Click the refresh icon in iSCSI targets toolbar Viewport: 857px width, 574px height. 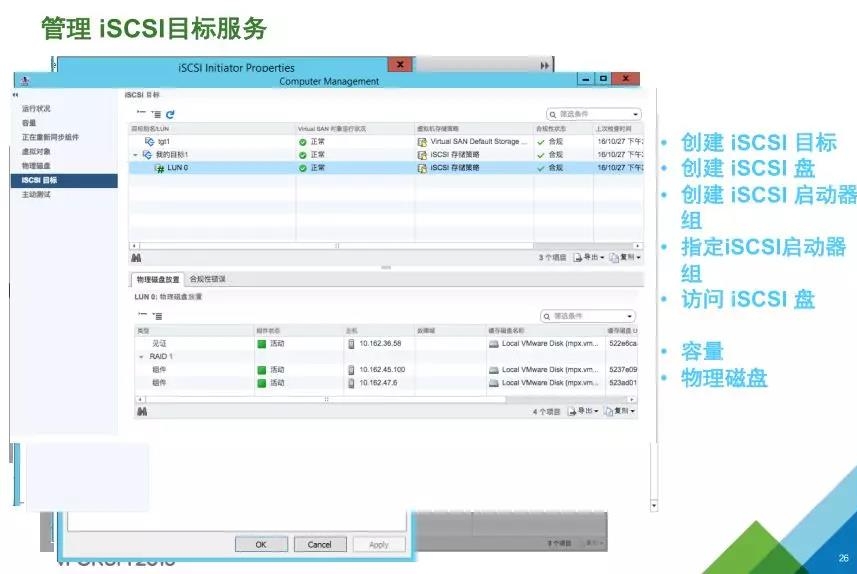[x=170, y=115]
